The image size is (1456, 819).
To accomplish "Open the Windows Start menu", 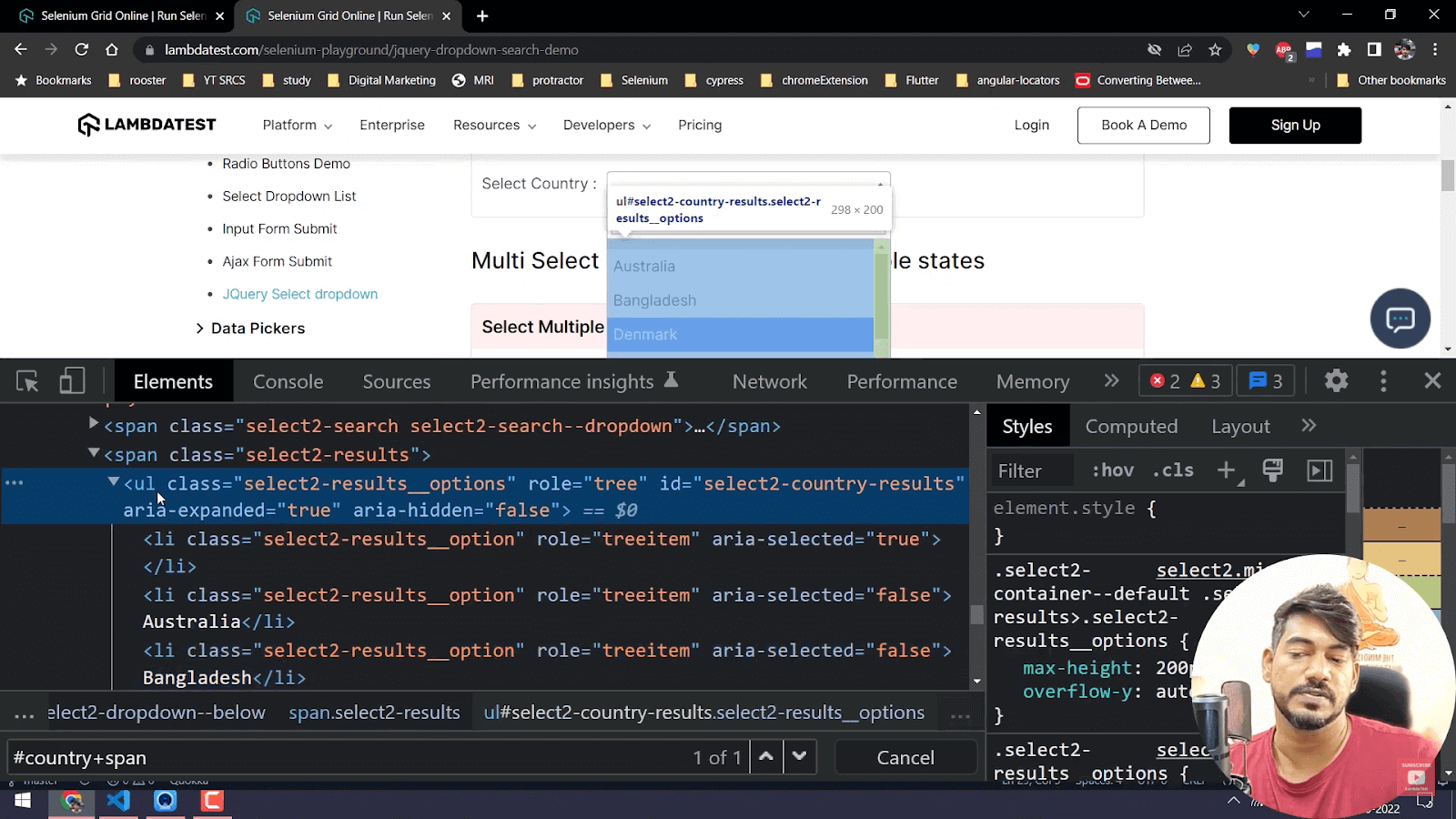I will pos(23,801).
